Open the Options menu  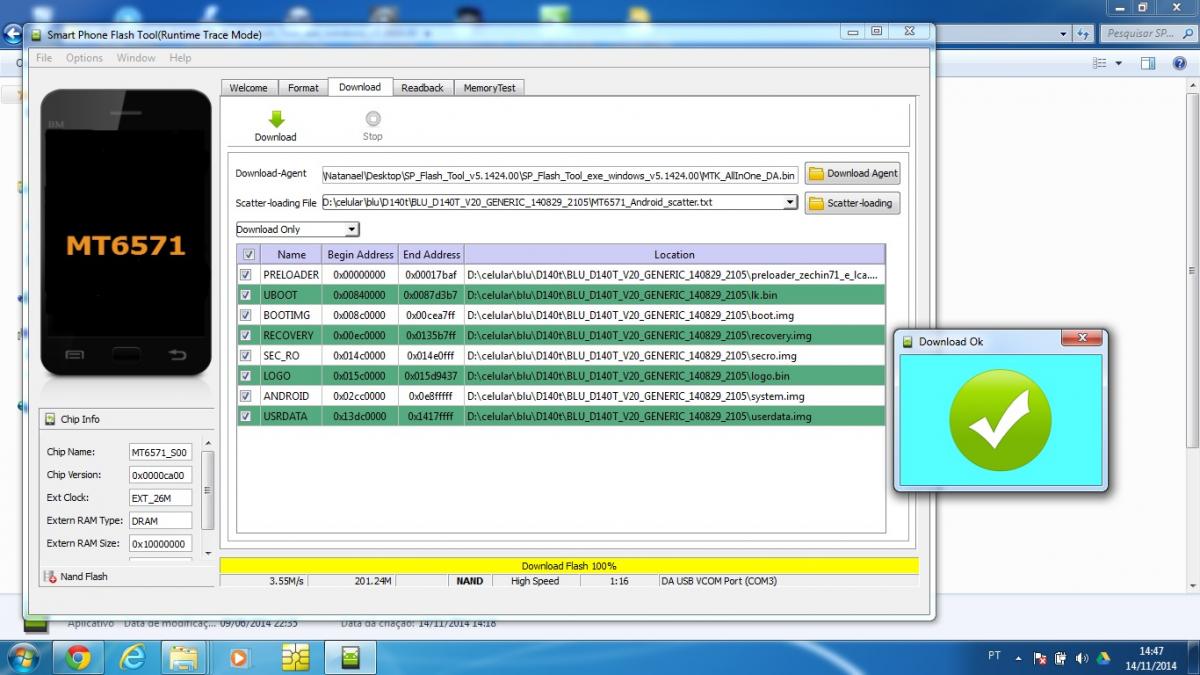84,58
